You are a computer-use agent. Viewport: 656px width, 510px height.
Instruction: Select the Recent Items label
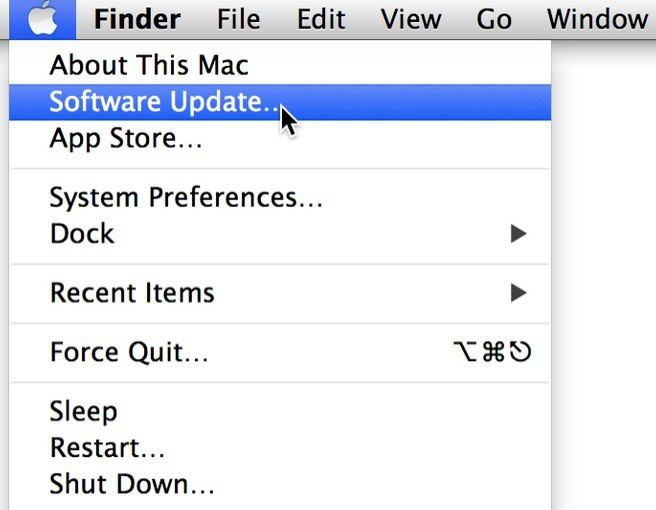click(132, 293)
